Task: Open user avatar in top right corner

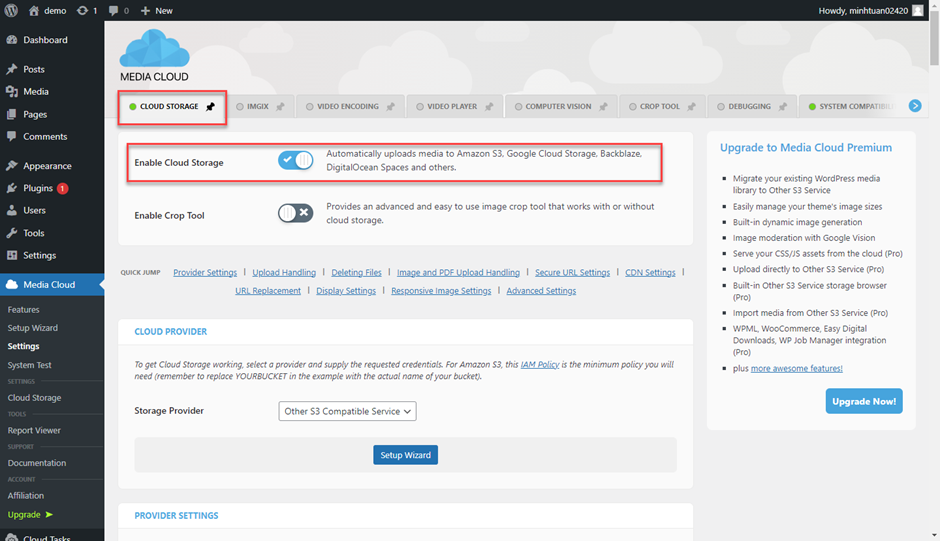Action: point(918,10)
